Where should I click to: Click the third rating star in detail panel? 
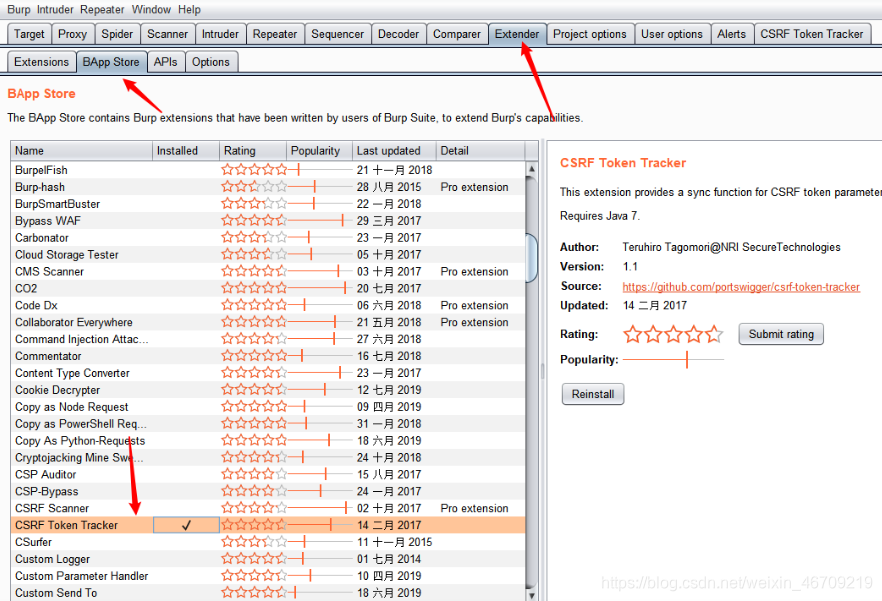coord(673,334)
